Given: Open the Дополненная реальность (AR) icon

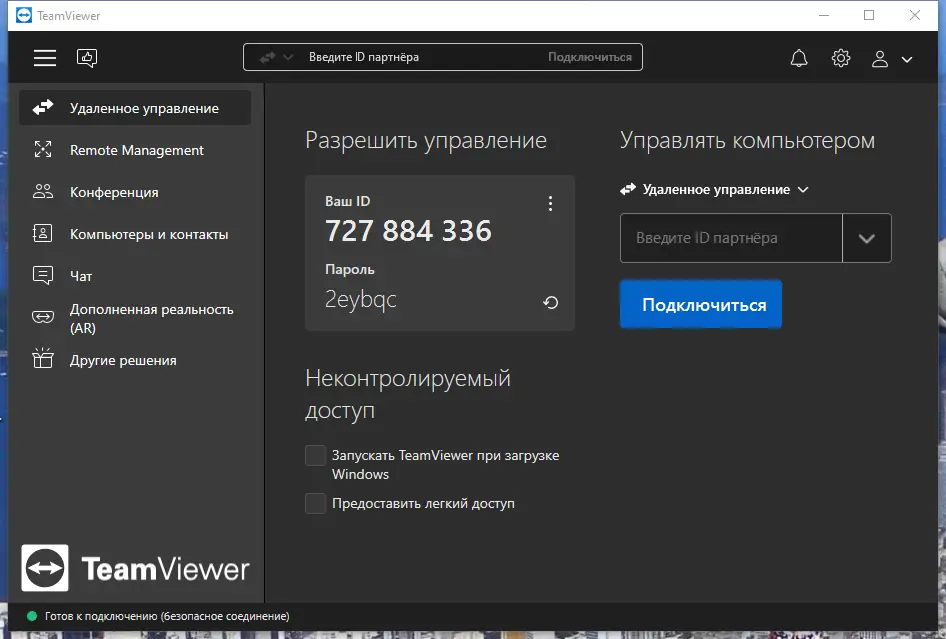Looking at the screenshot, I should click(42, 317).
